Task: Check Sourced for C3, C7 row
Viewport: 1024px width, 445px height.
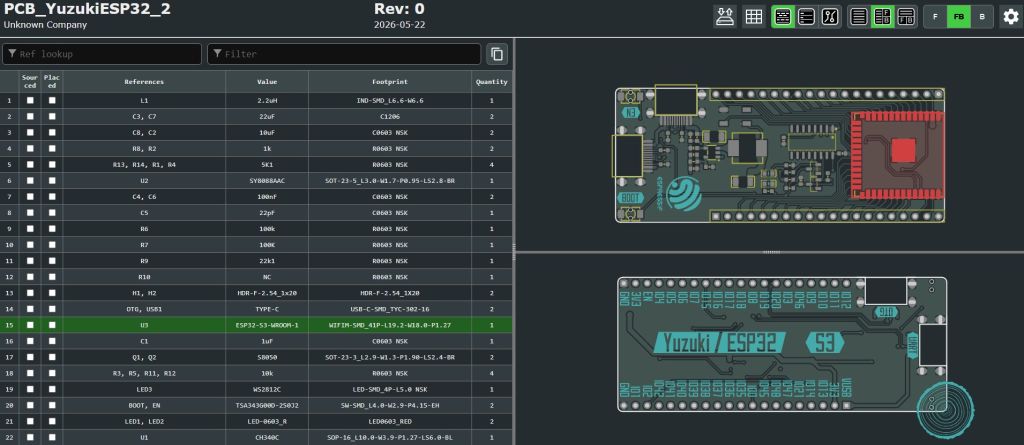Action: coord(30,116)
